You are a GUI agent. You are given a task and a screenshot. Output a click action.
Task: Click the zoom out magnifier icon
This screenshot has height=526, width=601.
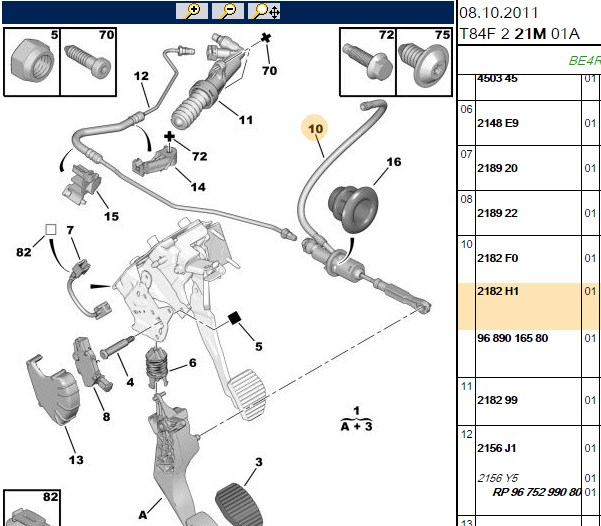click(x=228, y=11)
